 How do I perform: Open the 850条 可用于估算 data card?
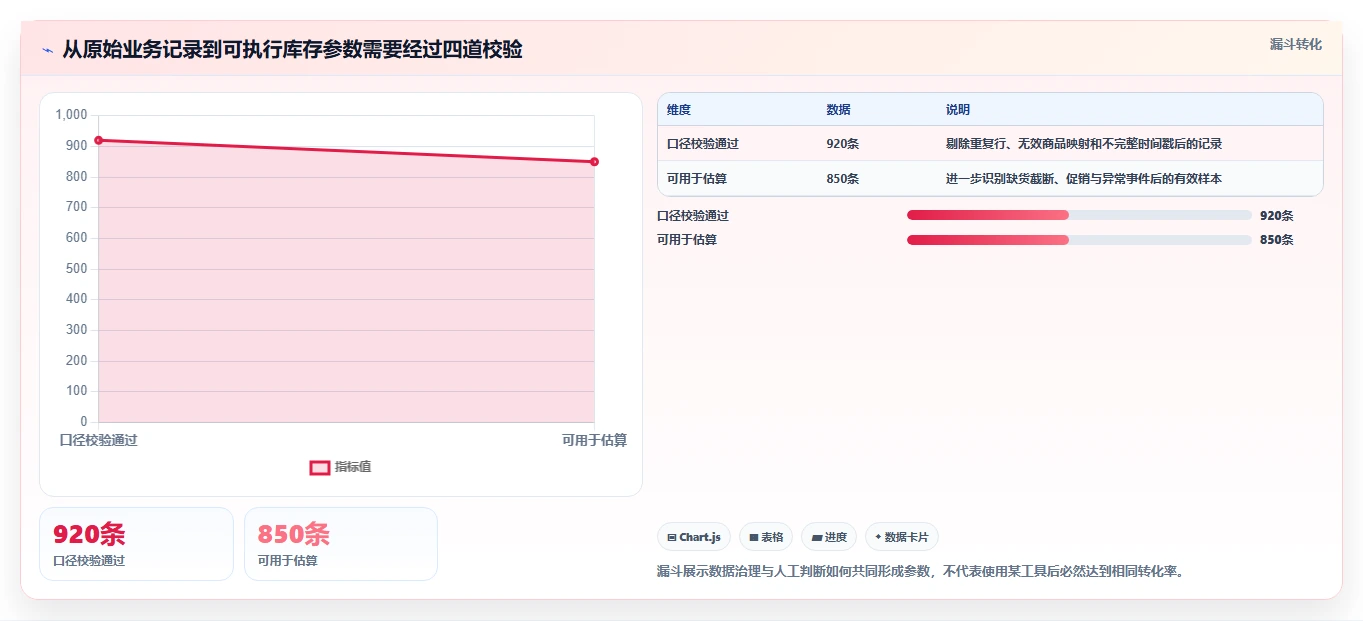(x=341, y=544)
